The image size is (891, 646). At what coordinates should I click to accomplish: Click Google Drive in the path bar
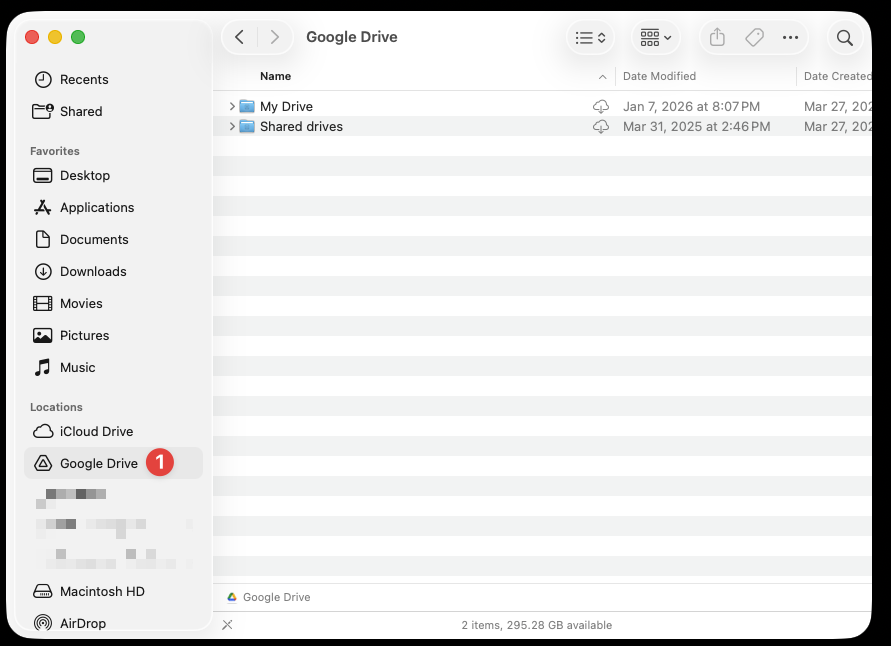point(276,597)
